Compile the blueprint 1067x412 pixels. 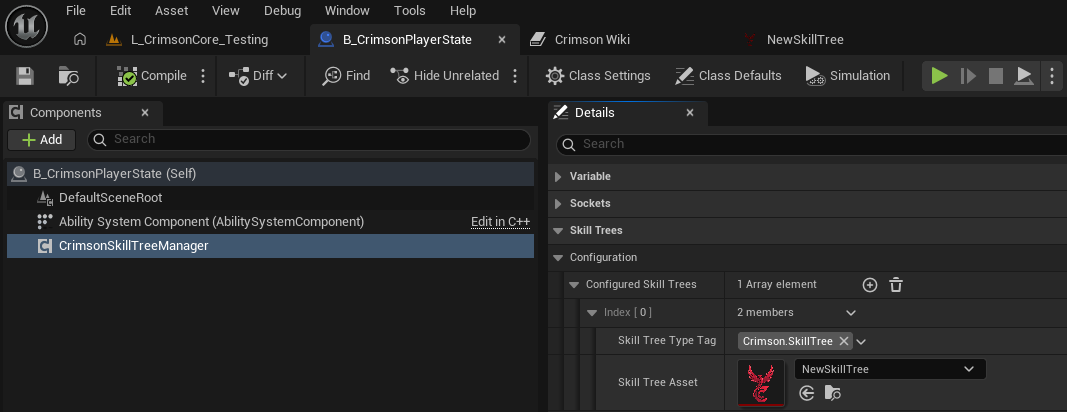point(152,76)
